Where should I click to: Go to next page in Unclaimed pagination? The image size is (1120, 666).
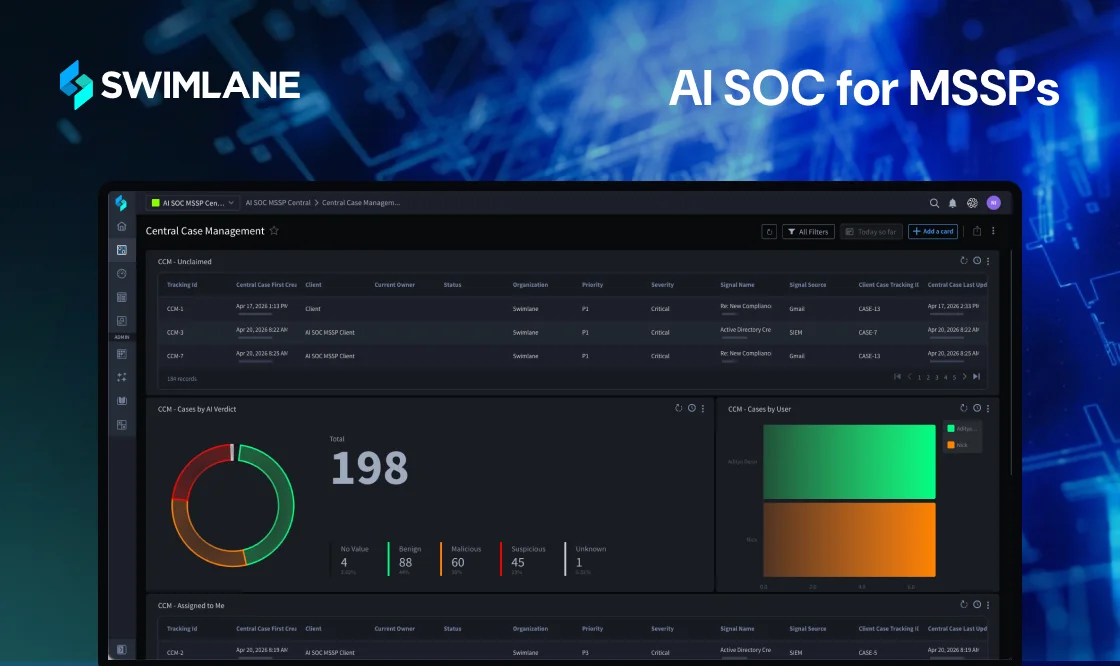(964, 377)
